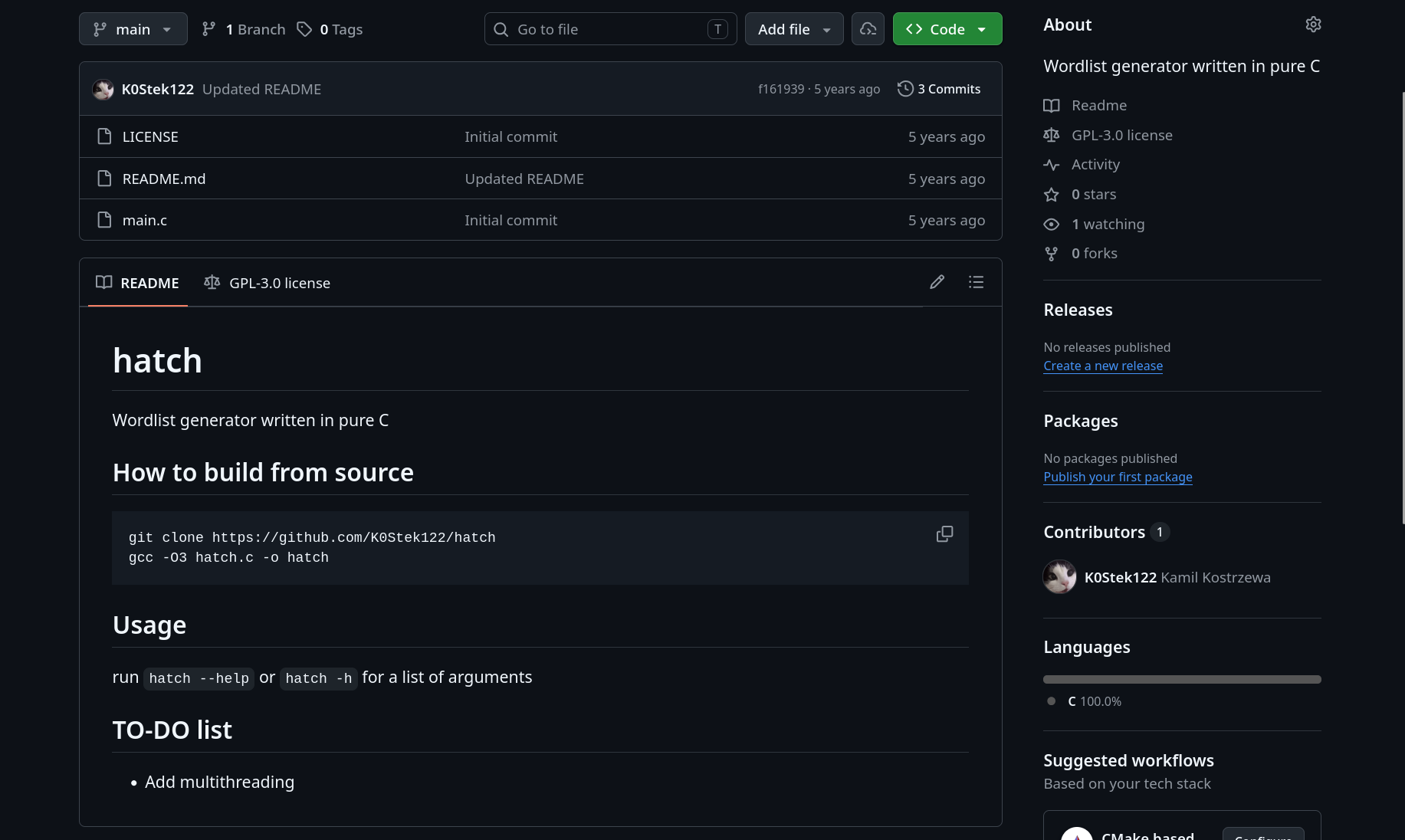This screenshot has height=840, width=1405.
Task: Click the page vertical scrollbar
Action: click(x=1403, y=307)
